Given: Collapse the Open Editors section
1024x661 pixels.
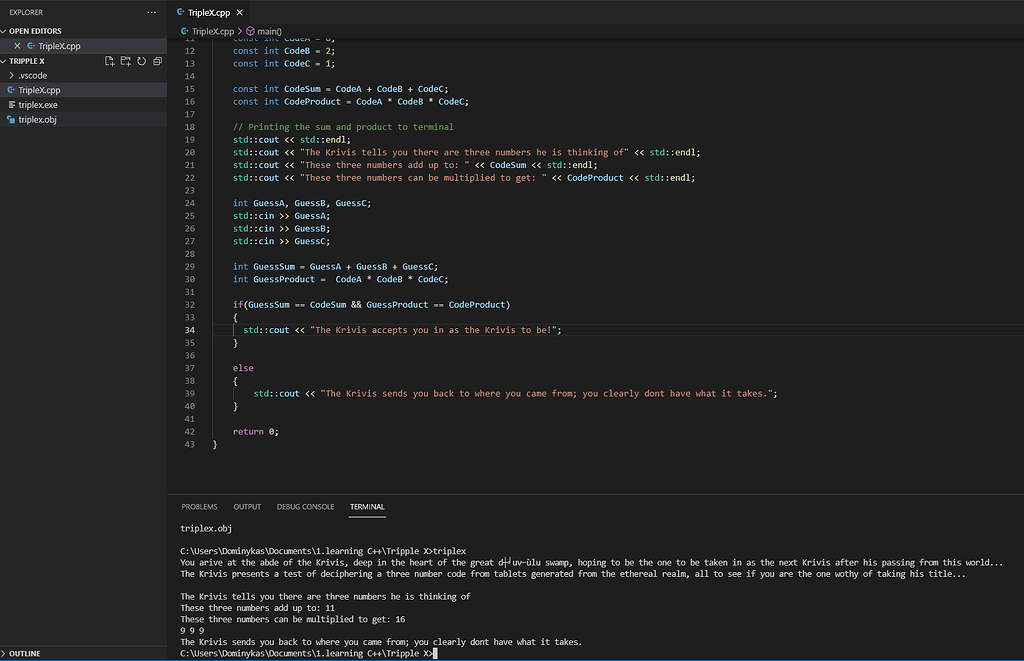Looking at the screenshot, I should tap(35, 31).
